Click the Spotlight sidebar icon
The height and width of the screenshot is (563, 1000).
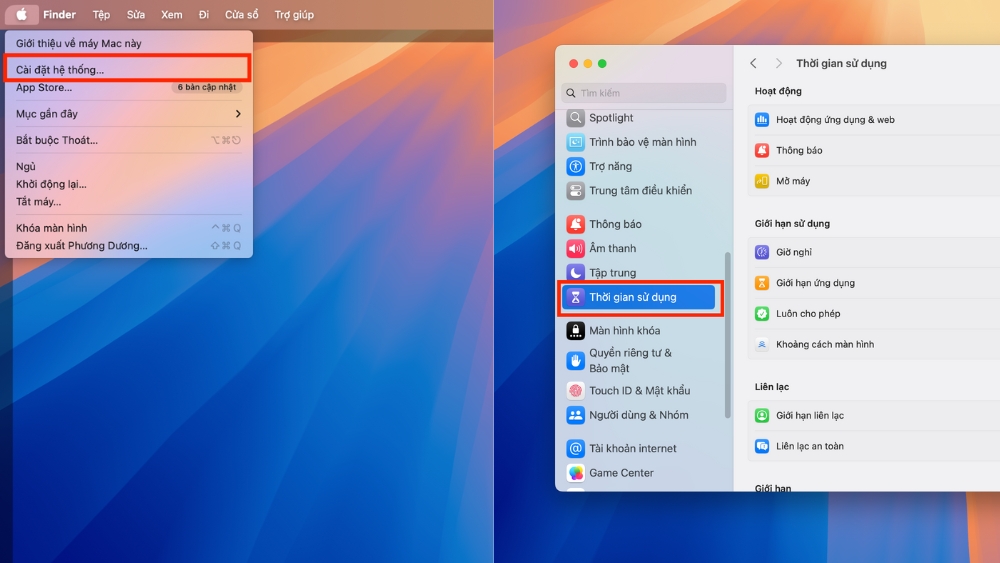click(575, 117)
